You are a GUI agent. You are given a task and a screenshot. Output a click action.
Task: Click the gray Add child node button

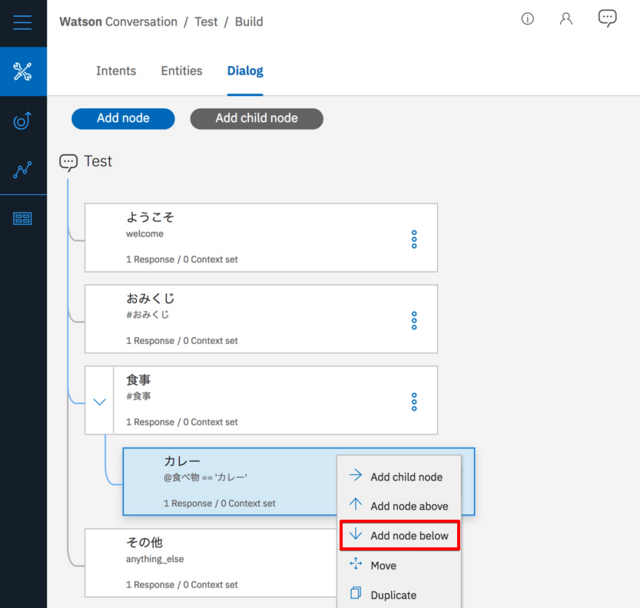tap(257, 118)
